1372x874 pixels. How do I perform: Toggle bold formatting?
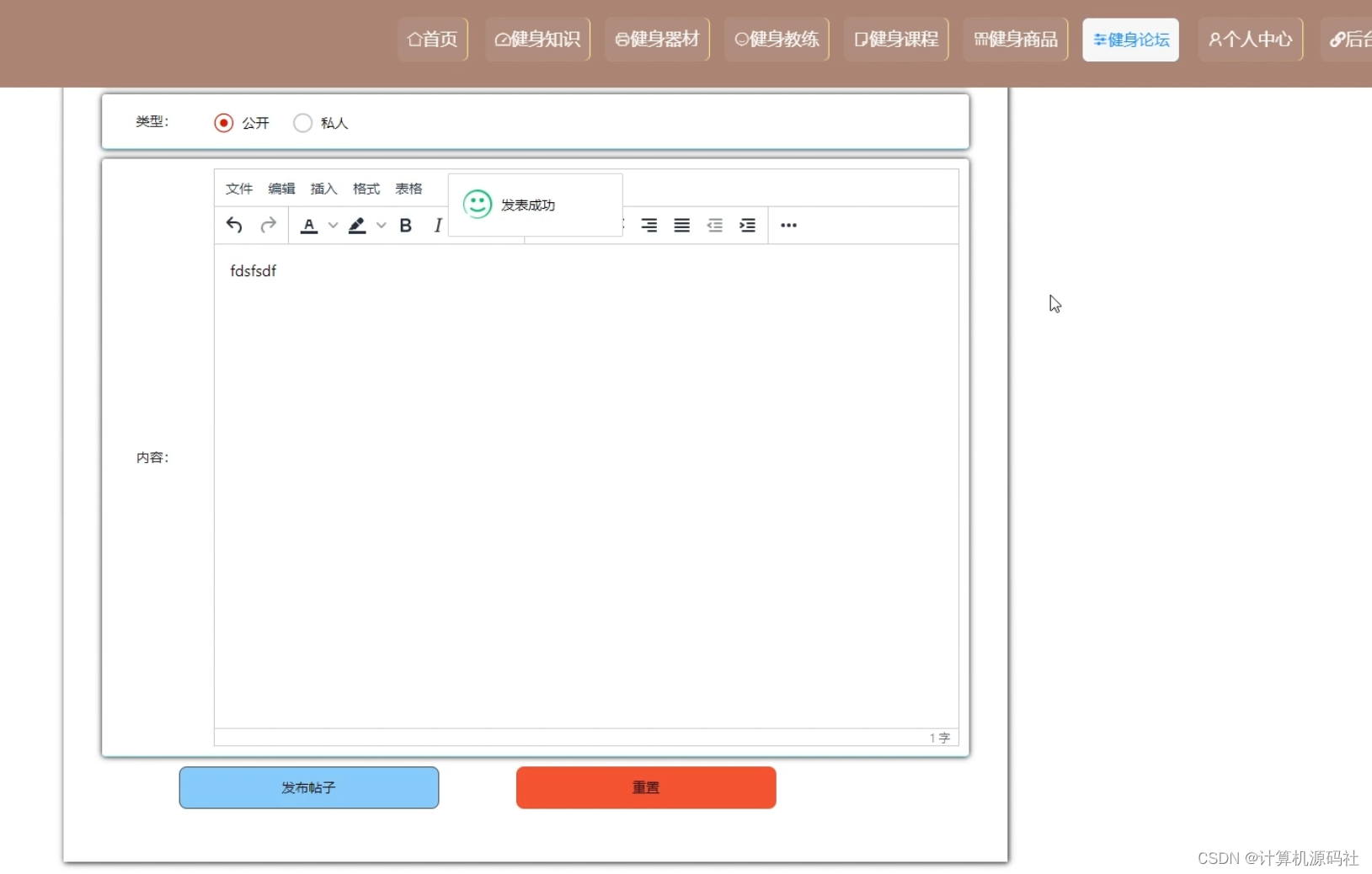coord(405,225)
